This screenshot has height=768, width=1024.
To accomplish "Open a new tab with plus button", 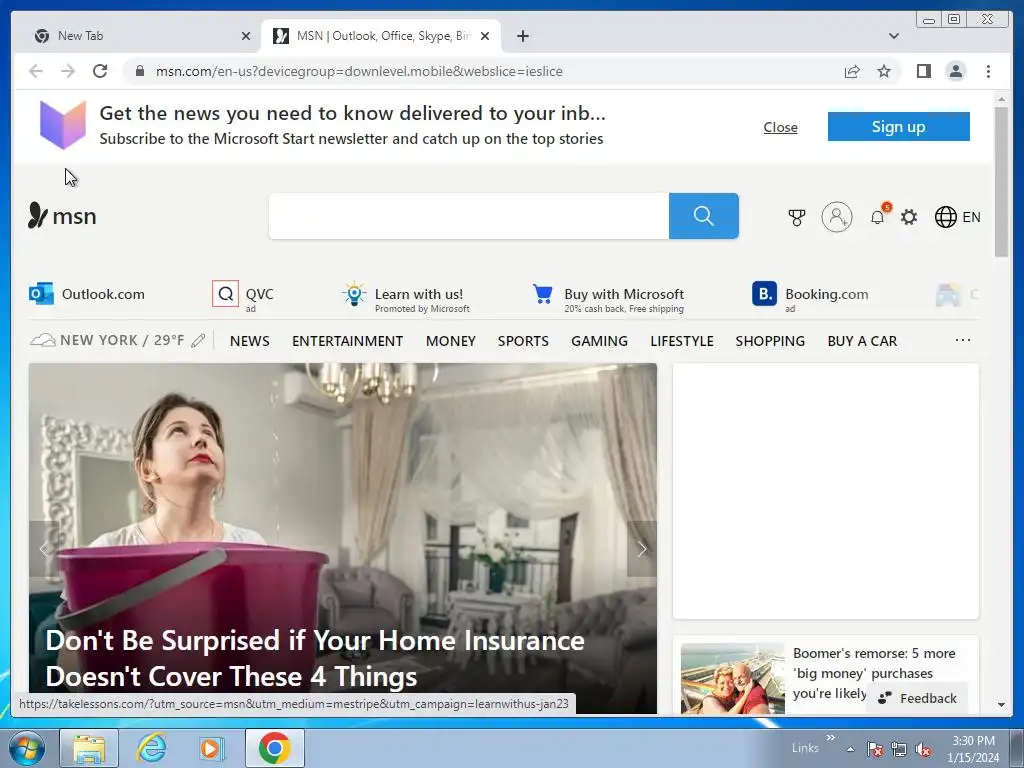I will pos(522,36).
